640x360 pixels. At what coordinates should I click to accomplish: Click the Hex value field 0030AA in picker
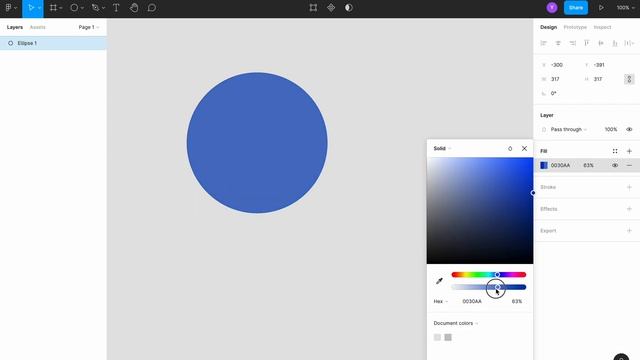pyautogui.click(x=472, y=301)
